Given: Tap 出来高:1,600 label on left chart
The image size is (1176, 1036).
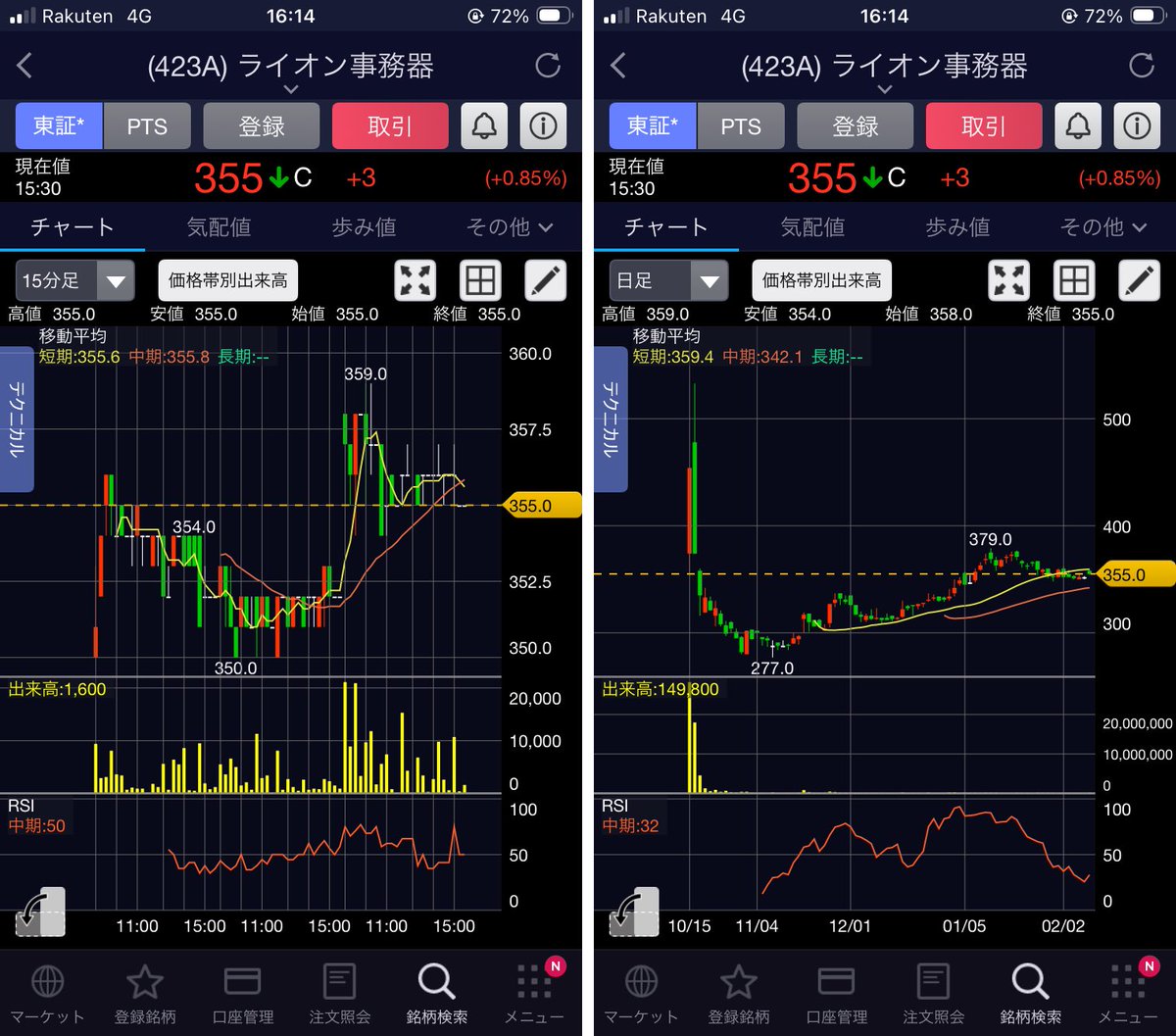Looking at the screenshot, I should [58, 689].
